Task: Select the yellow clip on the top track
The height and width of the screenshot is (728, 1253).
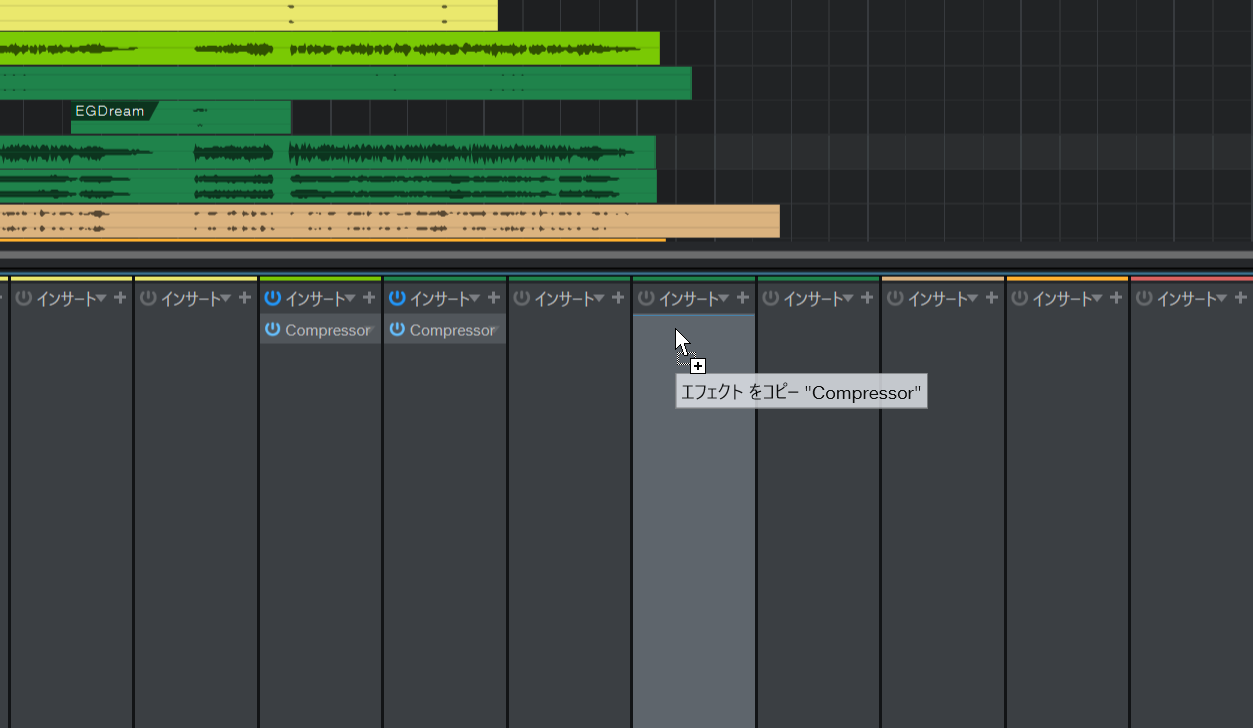Action: [x=248, y=15]
